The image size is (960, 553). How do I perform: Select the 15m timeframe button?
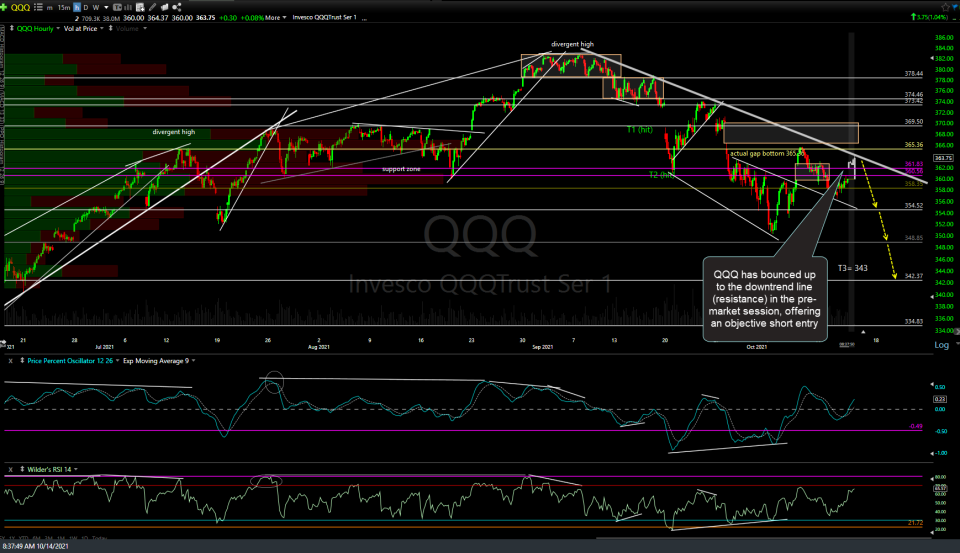64,7
